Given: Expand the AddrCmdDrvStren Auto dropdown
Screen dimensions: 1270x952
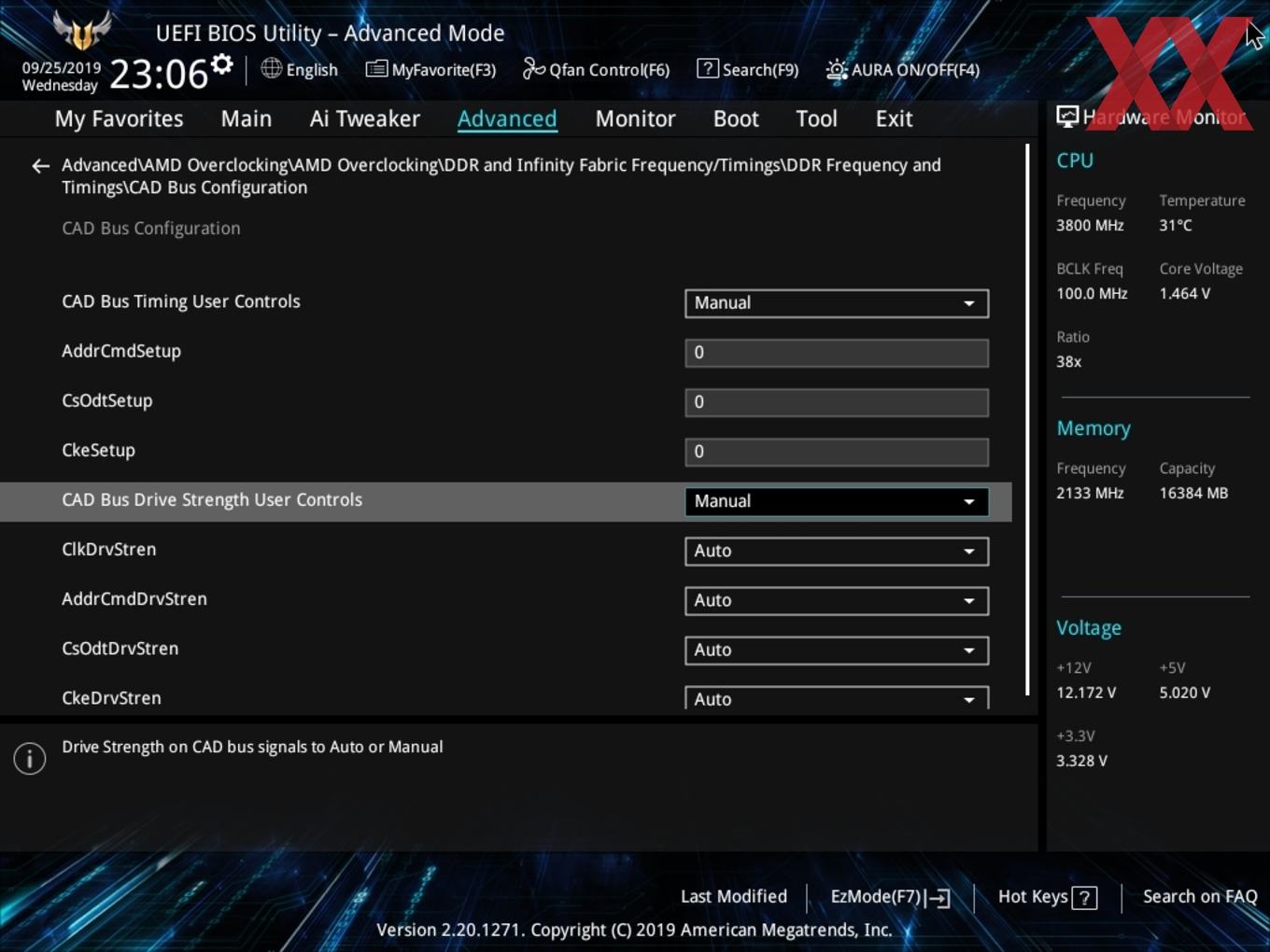Looking at the screenshot, I should point(837,600).
